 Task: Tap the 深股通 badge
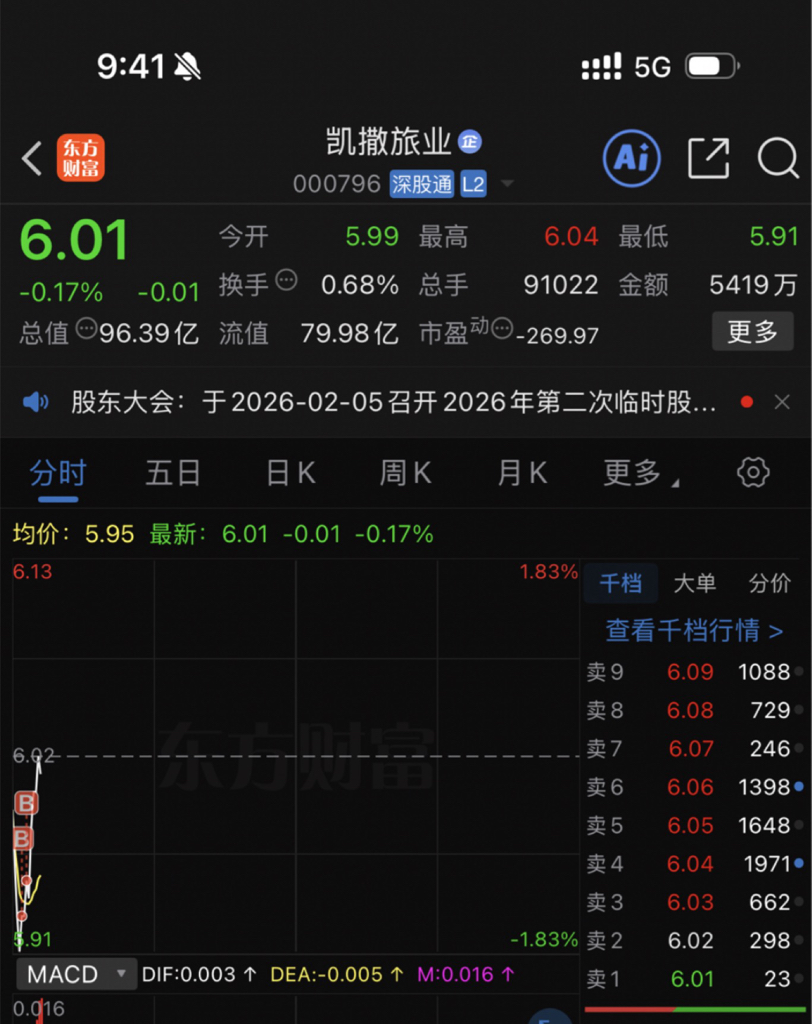[x=421, y=184]
